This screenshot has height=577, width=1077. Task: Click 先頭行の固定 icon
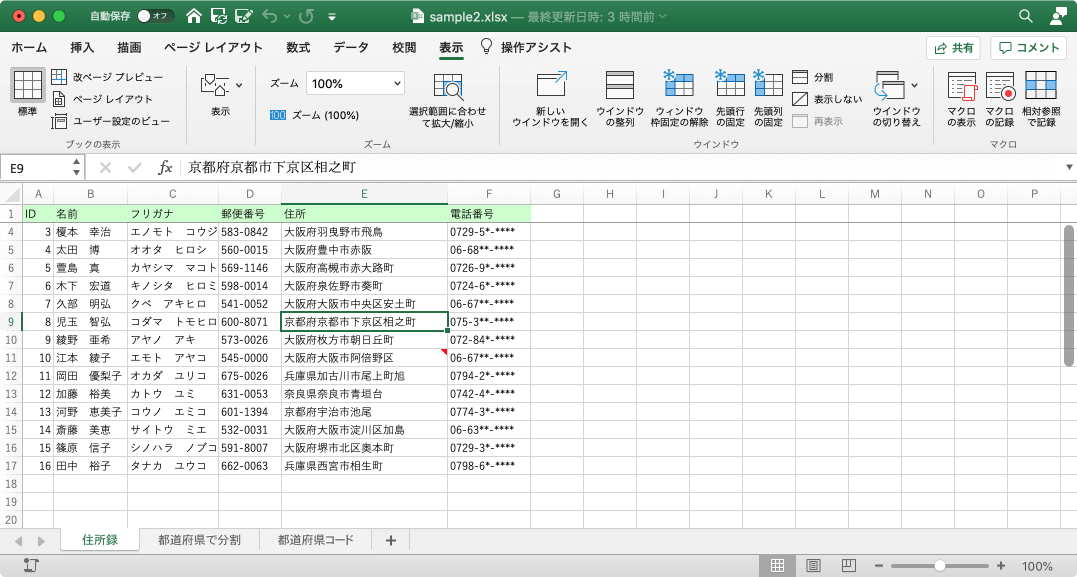click(729, 84)
